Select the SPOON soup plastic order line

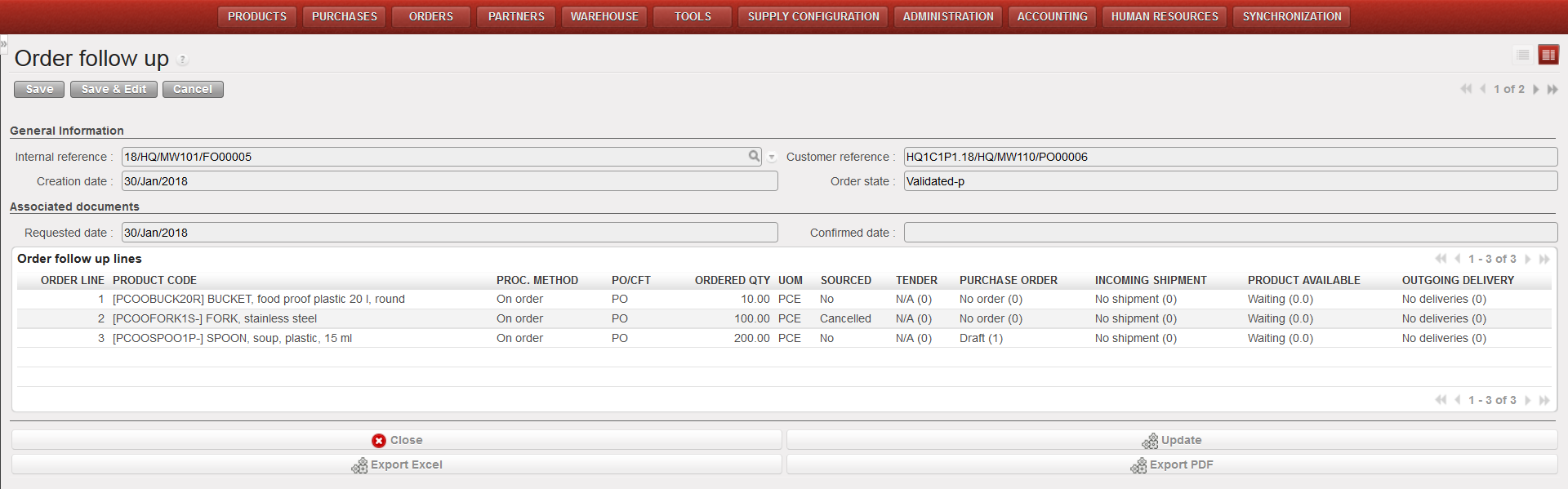coord(232,338)
